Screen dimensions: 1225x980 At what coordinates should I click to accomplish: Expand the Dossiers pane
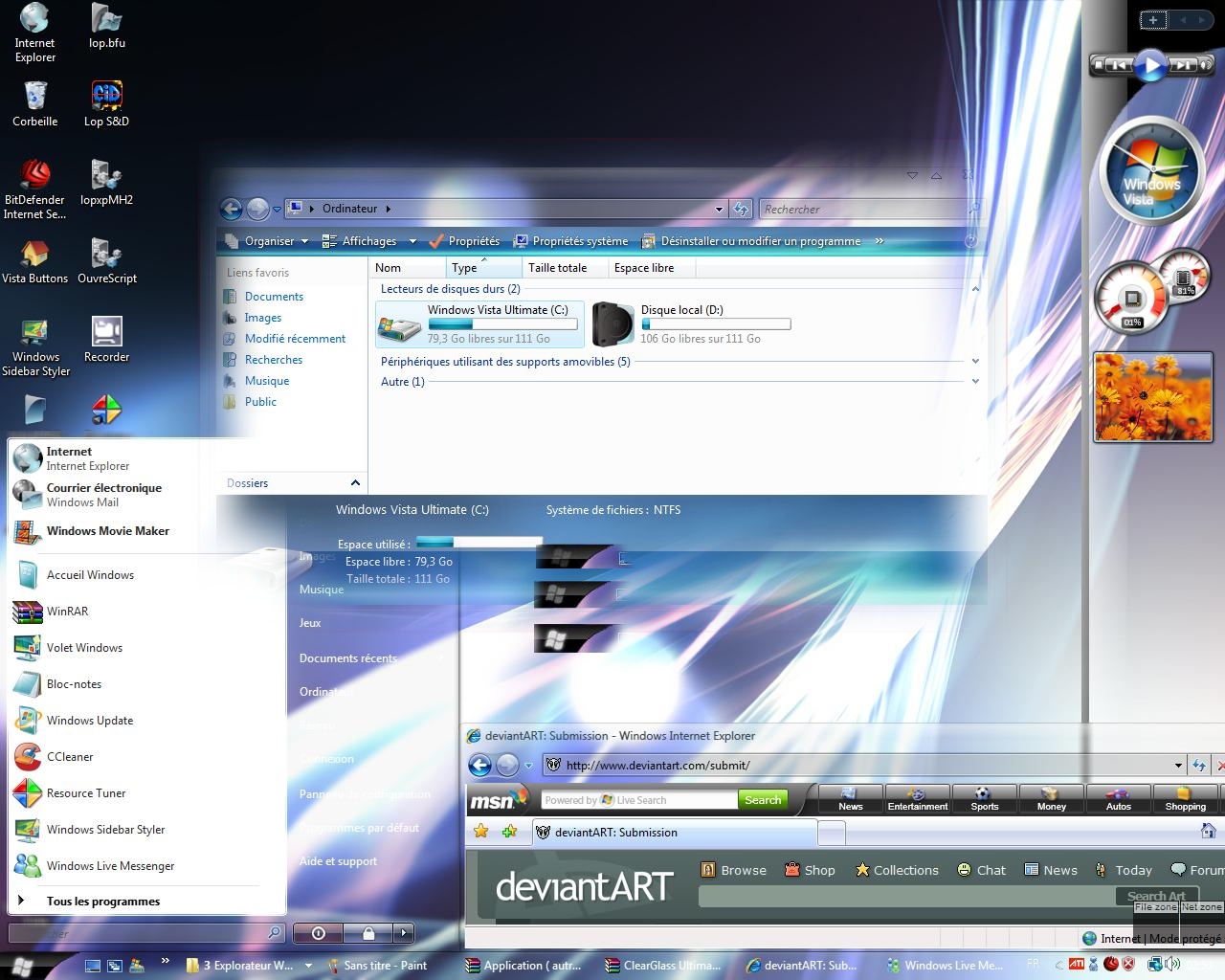click(355, 483)
